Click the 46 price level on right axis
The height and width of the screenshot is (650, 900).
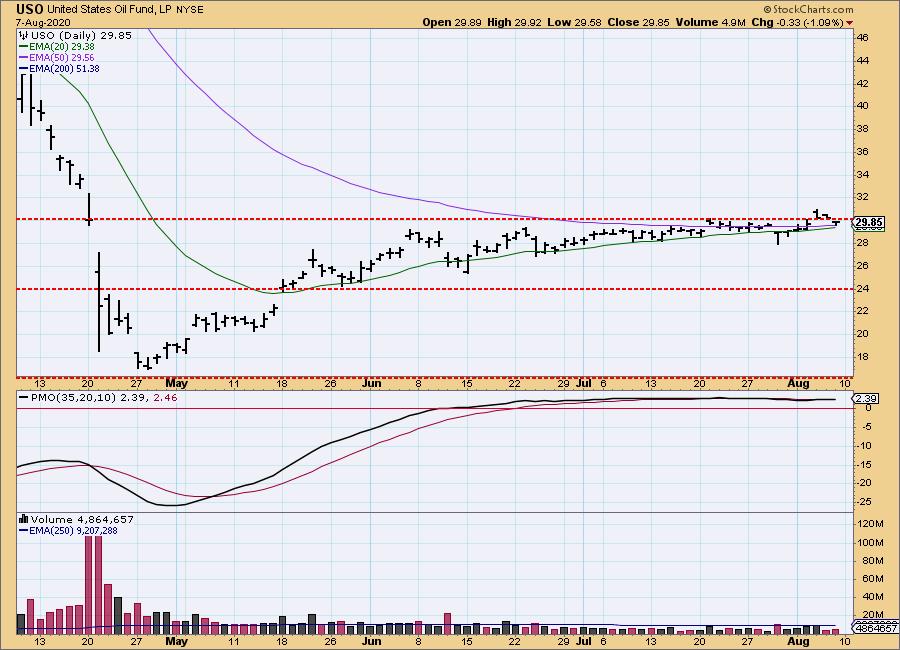862,38
